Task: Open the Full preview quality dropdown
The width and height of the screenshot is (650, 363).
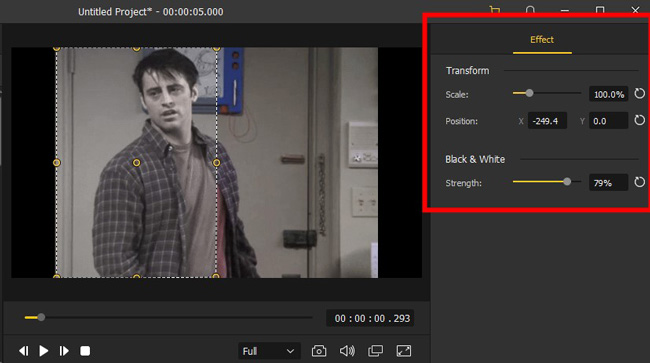Action: coord(269,351)
